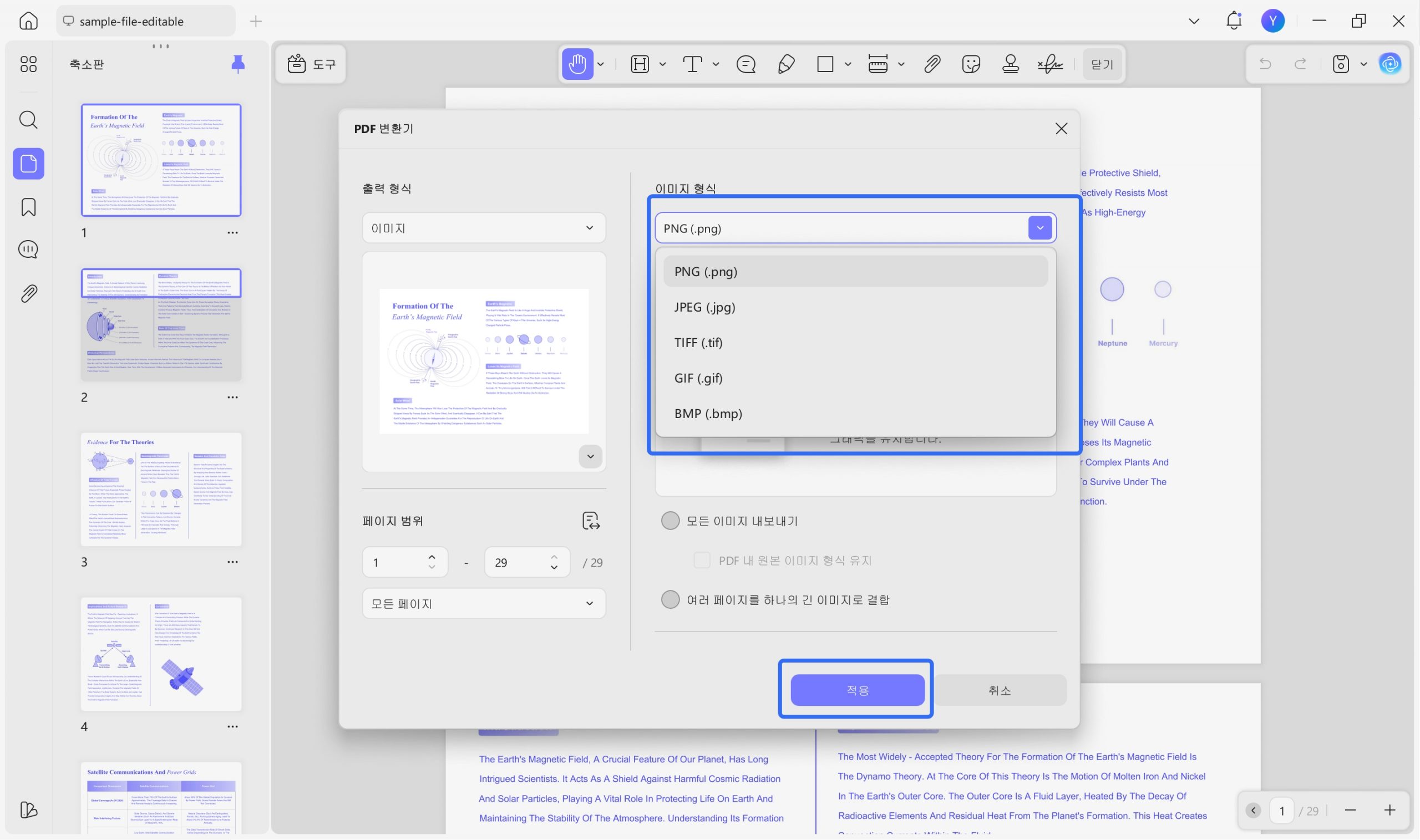Image resolution: width=1420 pixels, height=840 pixels.
Task: Open the highlighter tool in toolbar
Action: click(x=786, y=64)
